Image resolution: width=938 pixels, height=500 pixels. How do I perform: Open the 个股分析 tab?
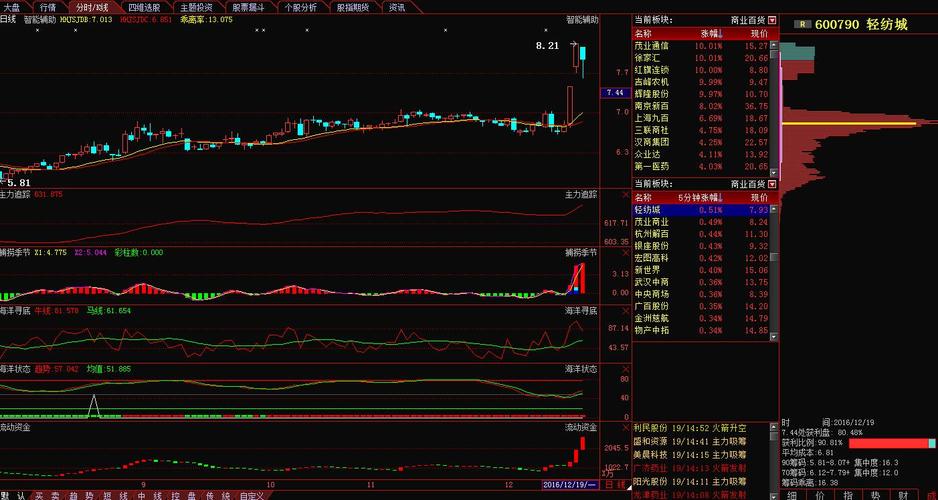click(300, 7)
